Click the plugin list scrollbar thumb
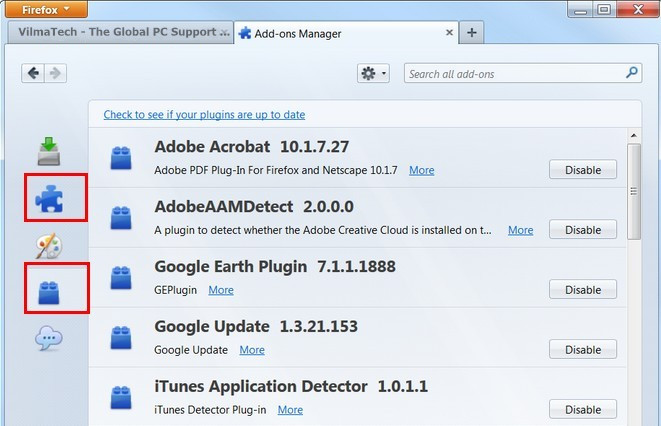Screen dimensions: 661x426 (x=634, y=192)
